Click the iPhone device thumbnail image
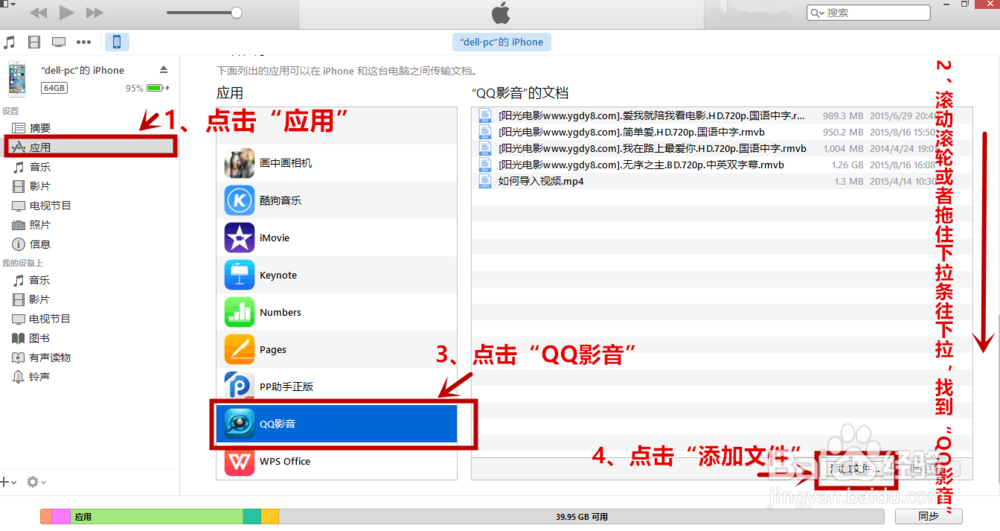The width and height of the screenshot is (1000, 531). pyautogui.click(x=17, y=79)
